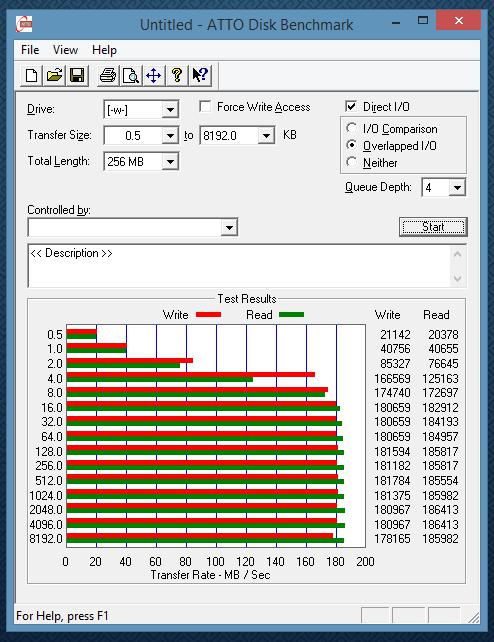This screenshot has width=494, height=642.
Task: Click the write value 166569
Action: click(392, 378)
